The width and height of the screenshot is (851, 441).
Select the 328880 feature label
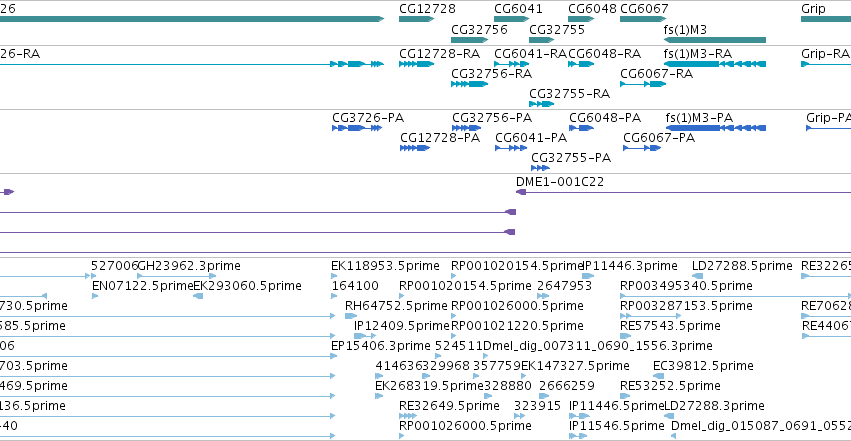(x=507, y=386)
